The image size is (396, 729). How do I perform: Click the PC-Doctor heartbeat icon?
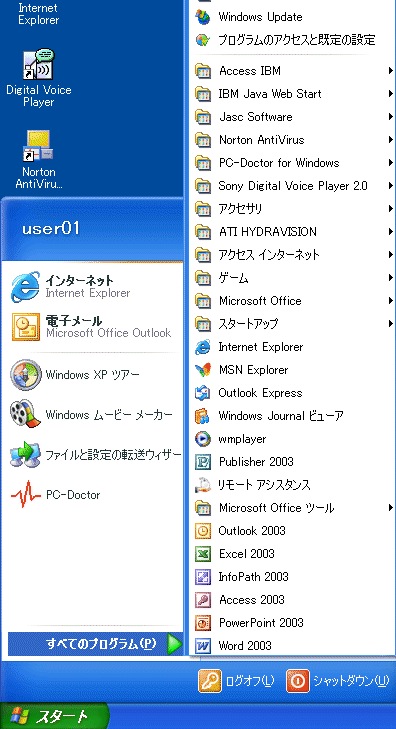click(x=25, y=495)
